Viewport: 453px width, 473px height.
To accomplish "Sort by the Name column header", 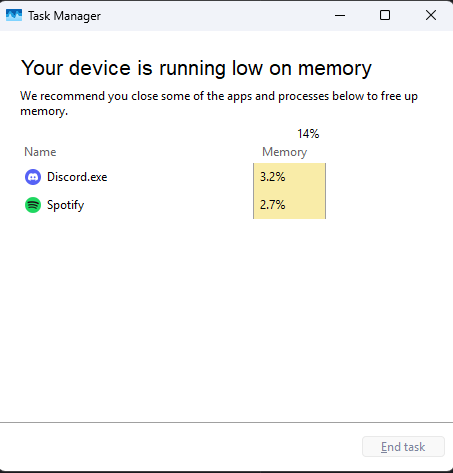I will click(x=40, y=152).
